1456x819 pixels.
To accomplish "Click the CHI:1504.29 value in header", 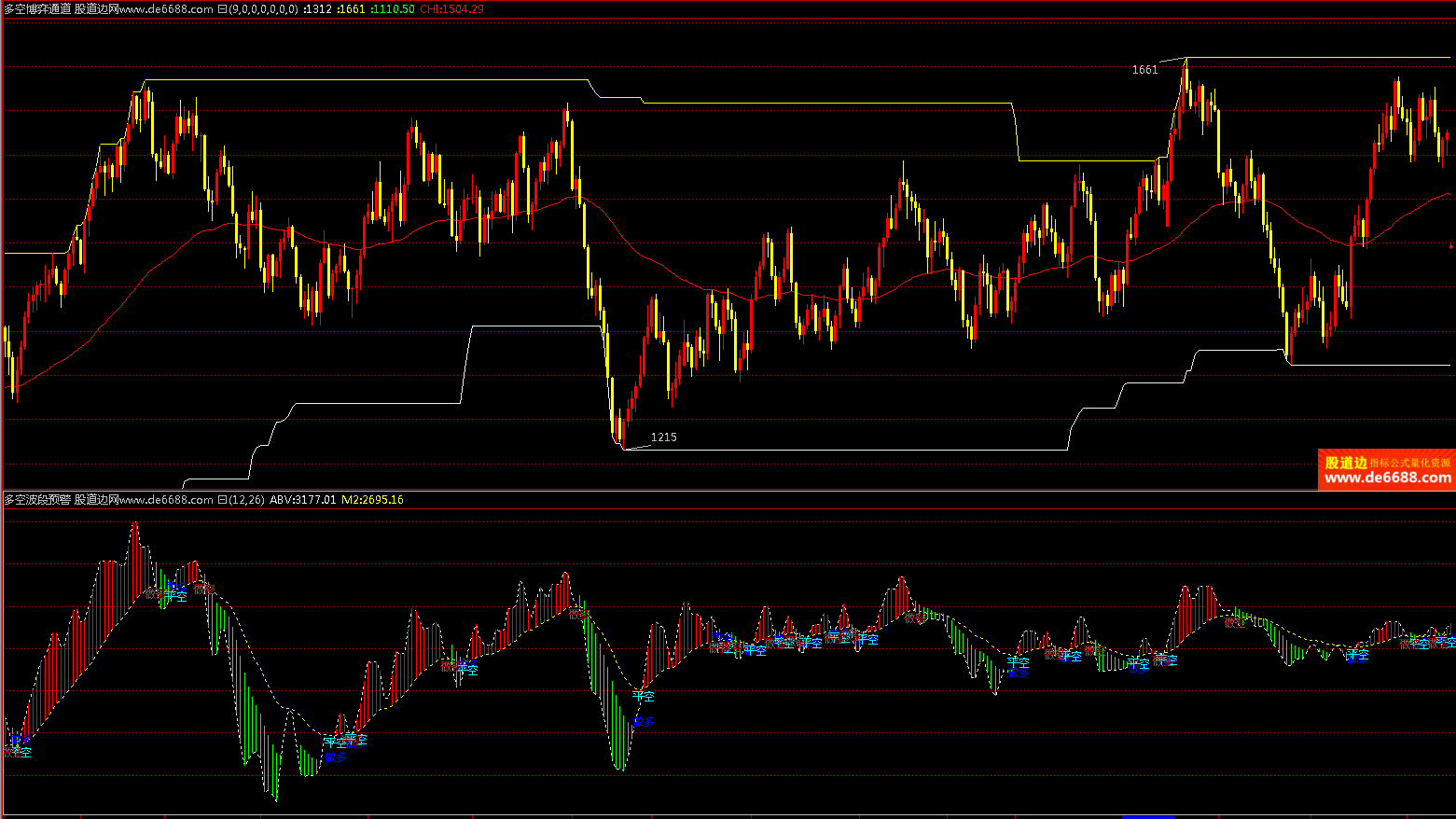I will click(451, 8).
